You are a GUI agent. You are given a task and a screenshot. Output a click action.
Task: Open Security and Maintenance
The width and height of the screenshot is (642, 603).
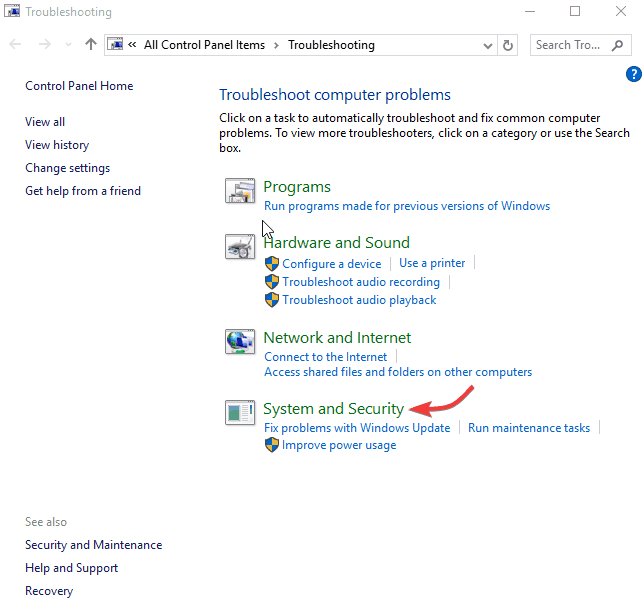click(x=94, y=545)
